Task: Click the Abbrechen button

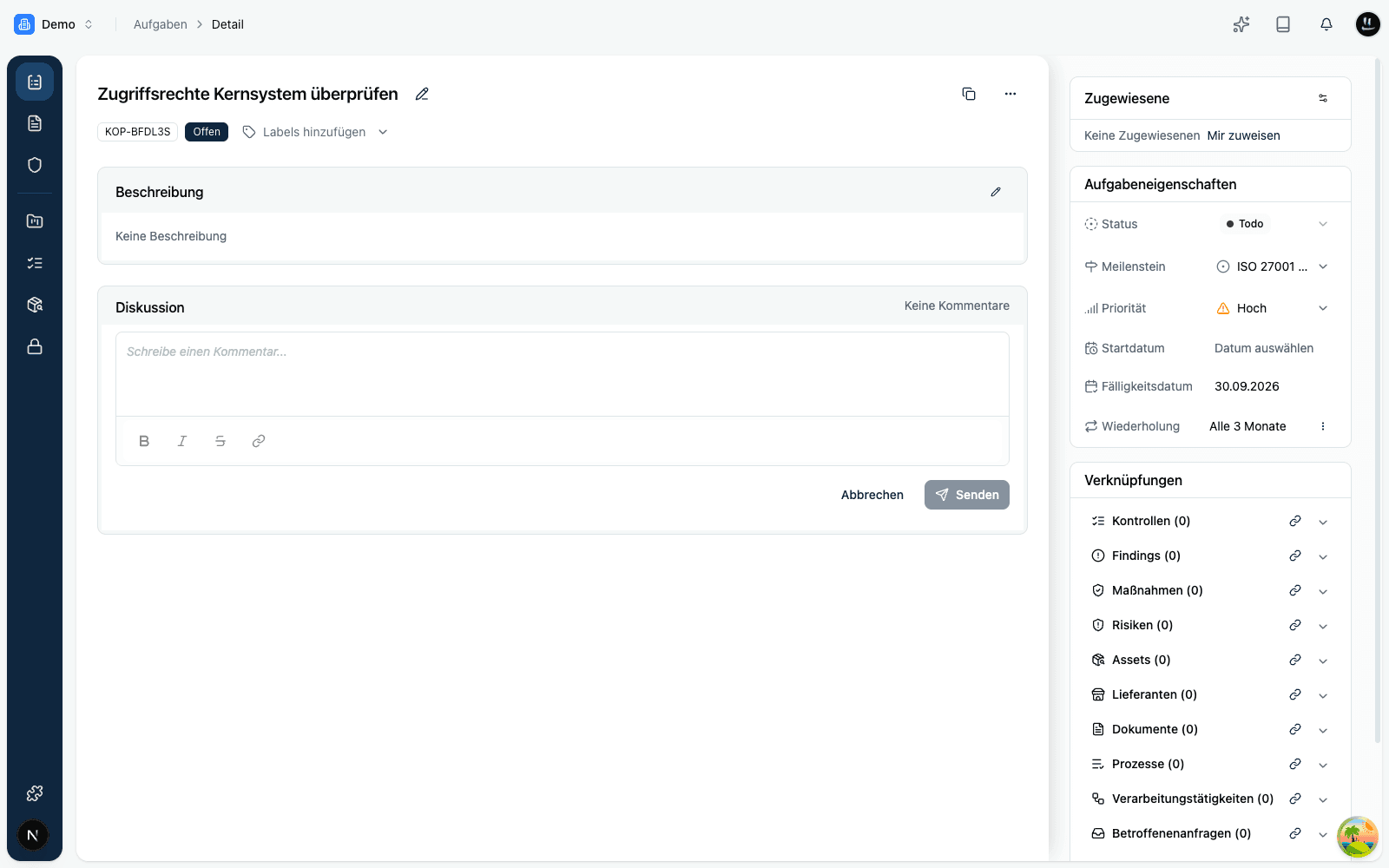Action: 872,495
